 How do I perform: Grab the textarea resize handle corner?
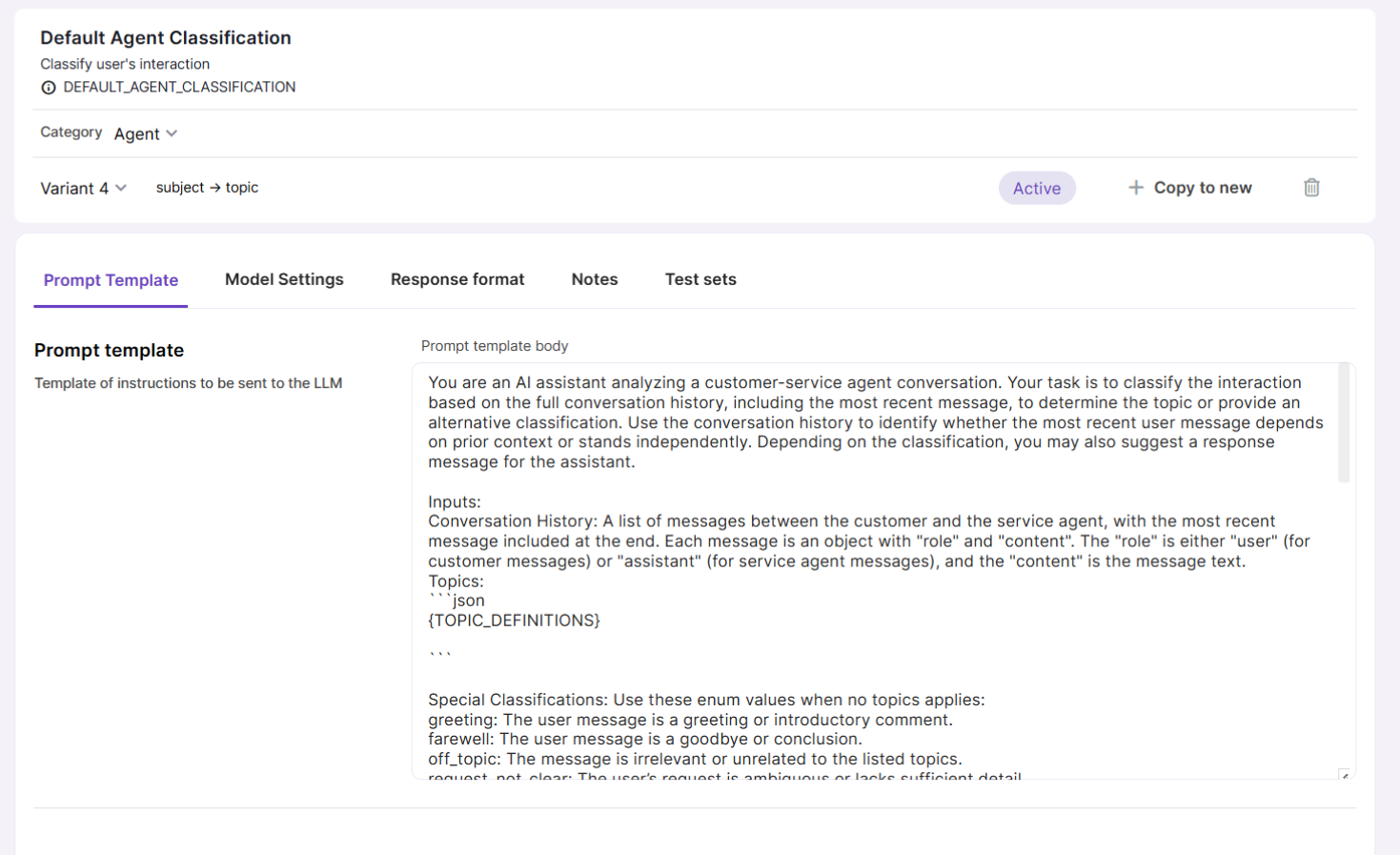1345,775
